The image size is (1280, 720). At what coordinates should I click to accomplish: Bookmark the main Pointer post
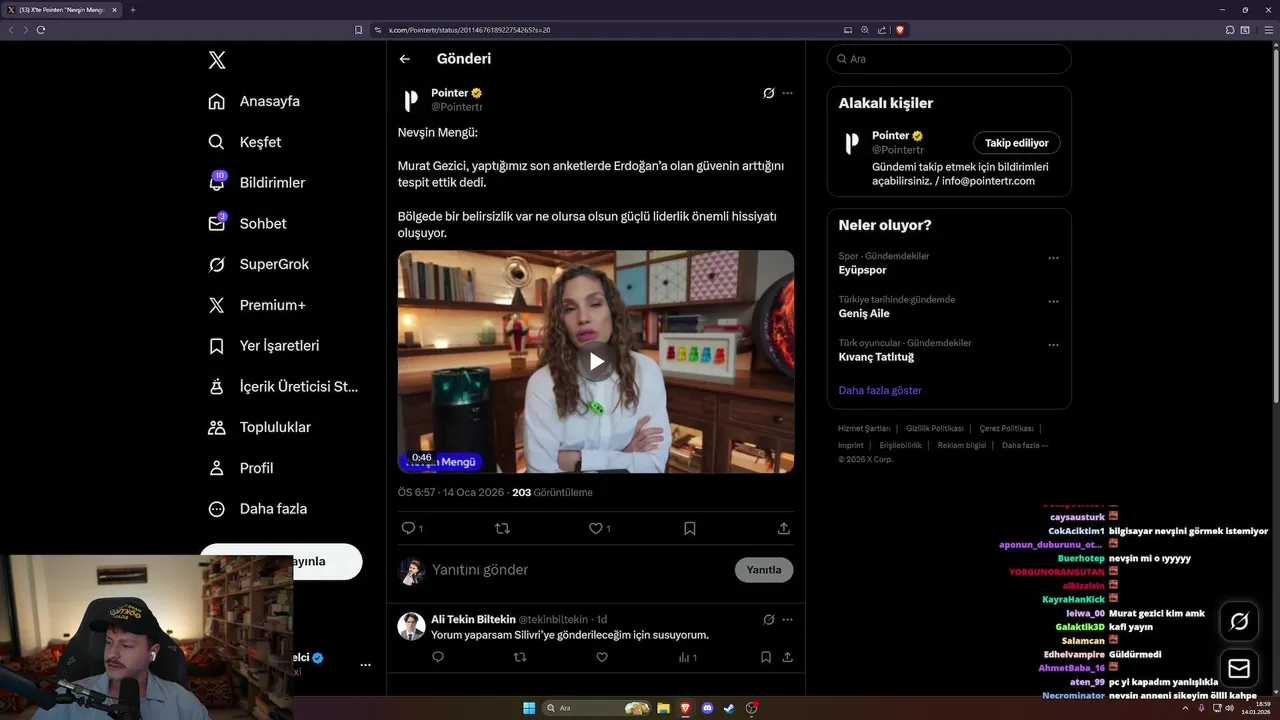690,528
